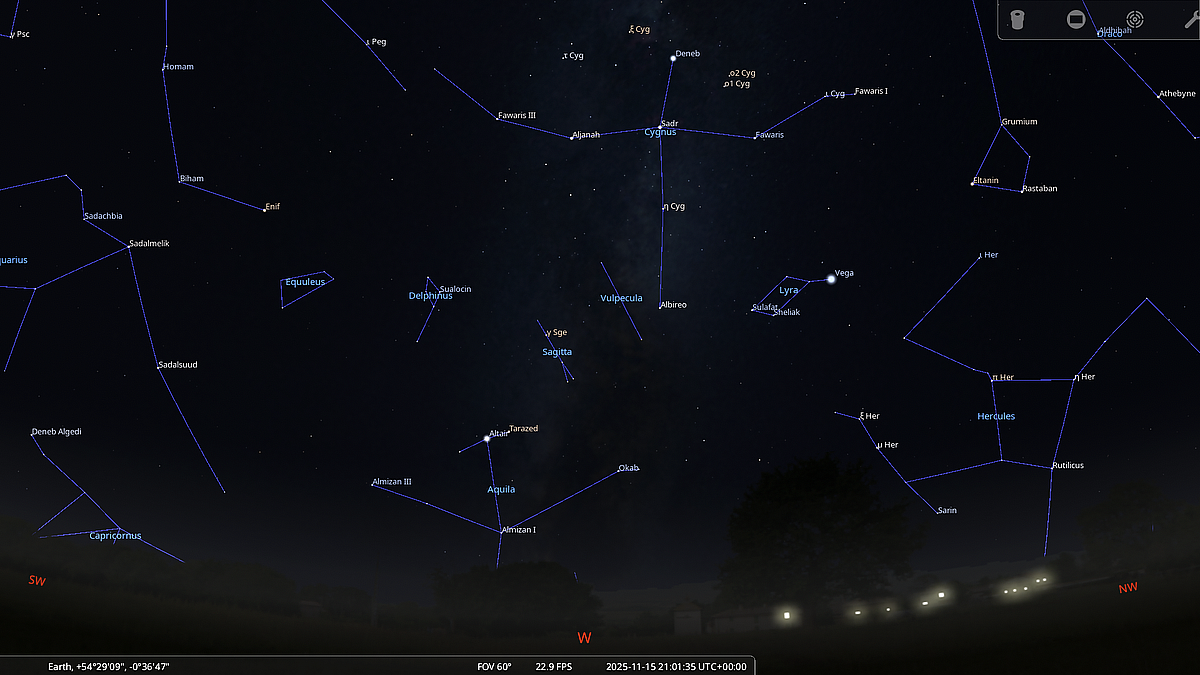Click the Earth location coordinates in status bar
Image resolution: width=1200 pixels, height=675 pixels.
click(x=115, y=666)
